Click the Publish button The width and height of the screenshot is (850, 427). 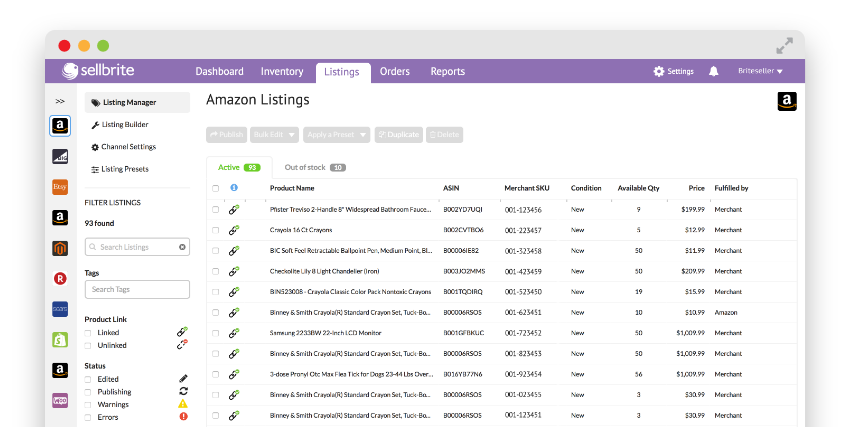pyautogui.click(x=227, y=135)
